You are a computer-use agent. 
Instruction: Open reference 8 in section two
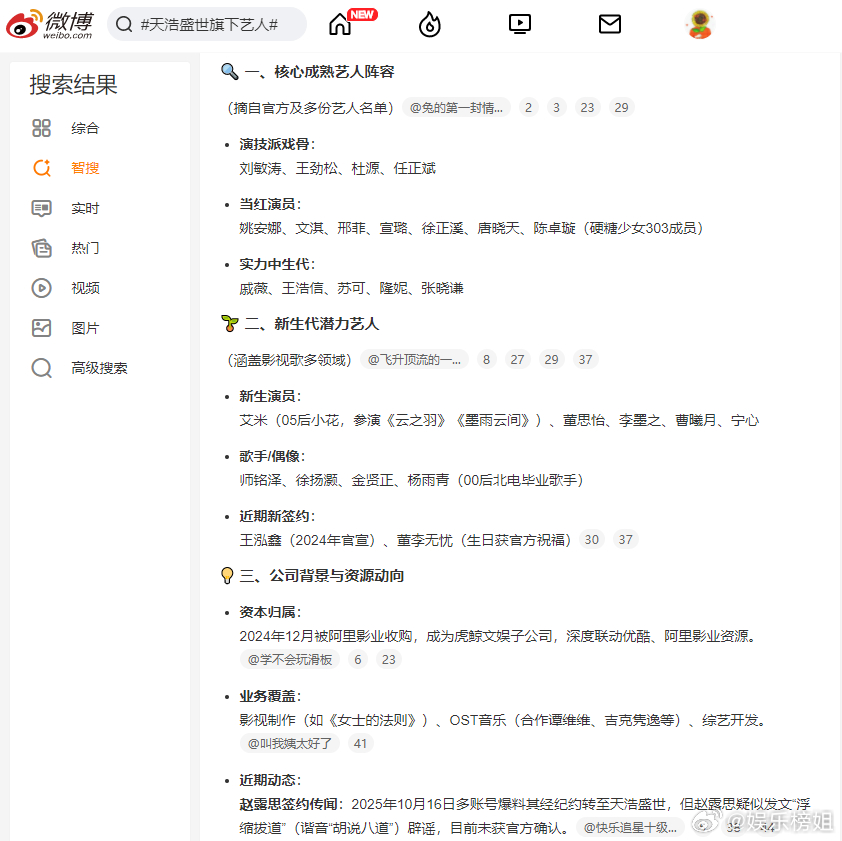point(487,359)
